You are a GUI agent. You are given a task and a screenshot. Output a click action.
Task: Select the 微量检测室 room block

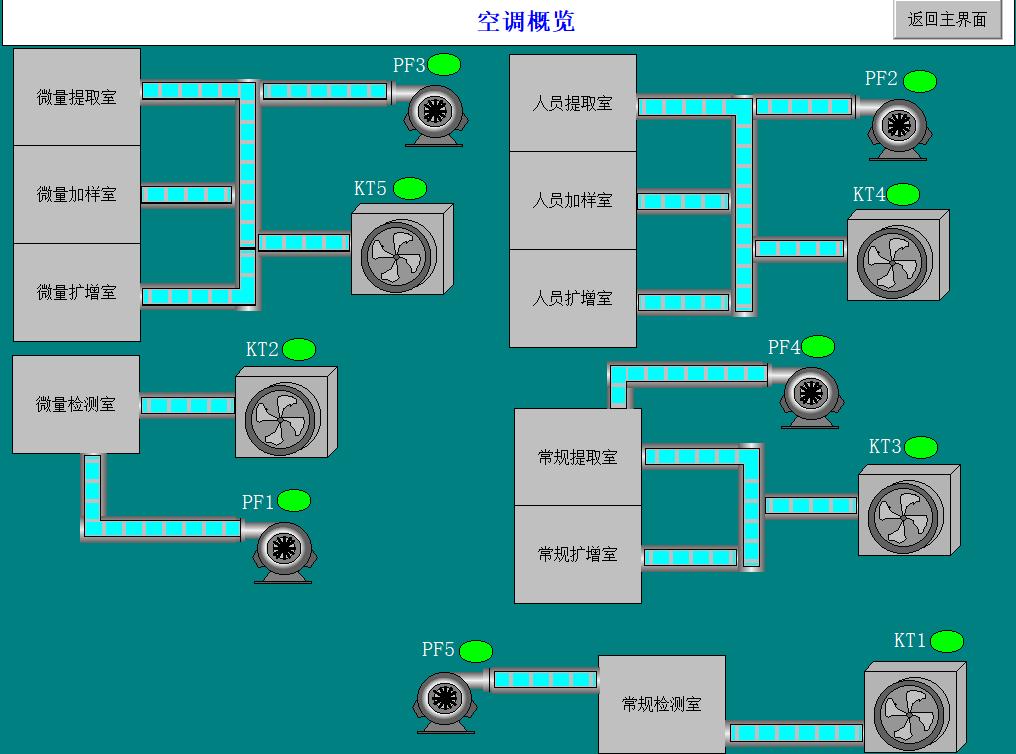tap(76, 404)
